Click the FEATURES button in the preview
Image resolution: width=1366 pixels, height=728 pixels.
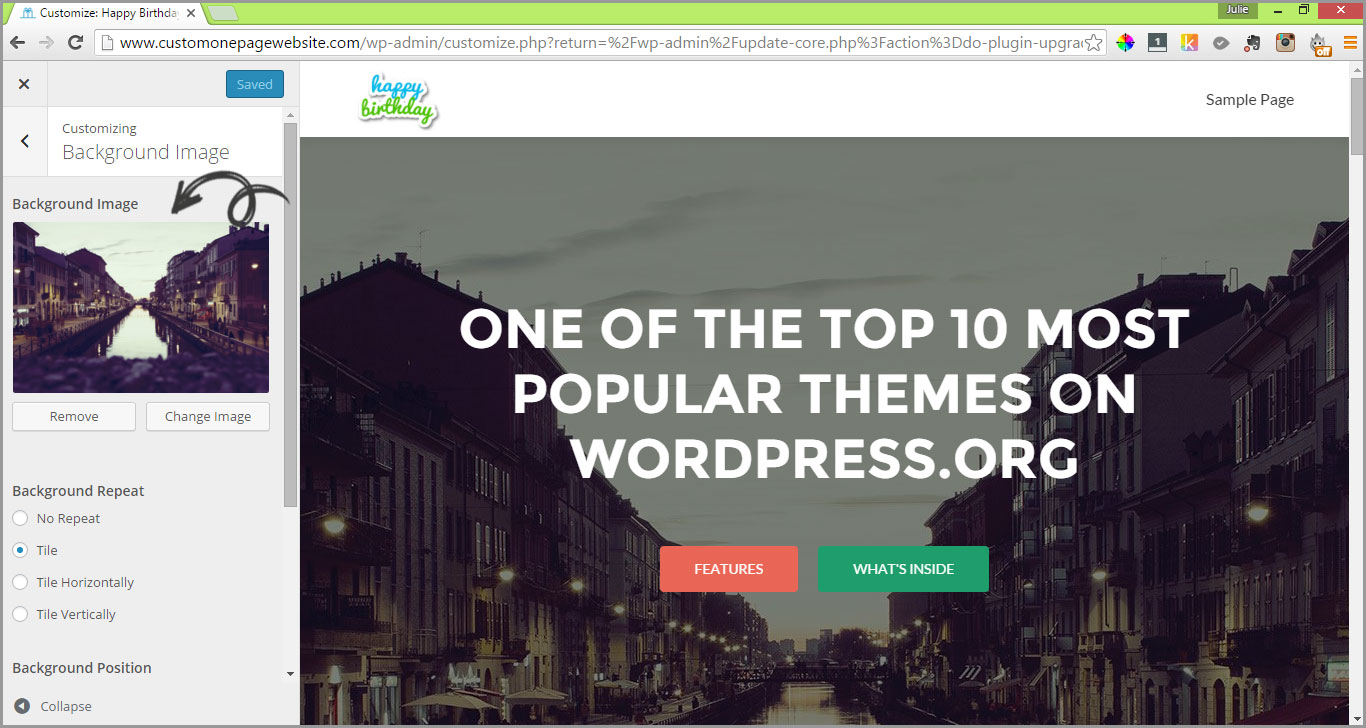(x=729, y=569)
